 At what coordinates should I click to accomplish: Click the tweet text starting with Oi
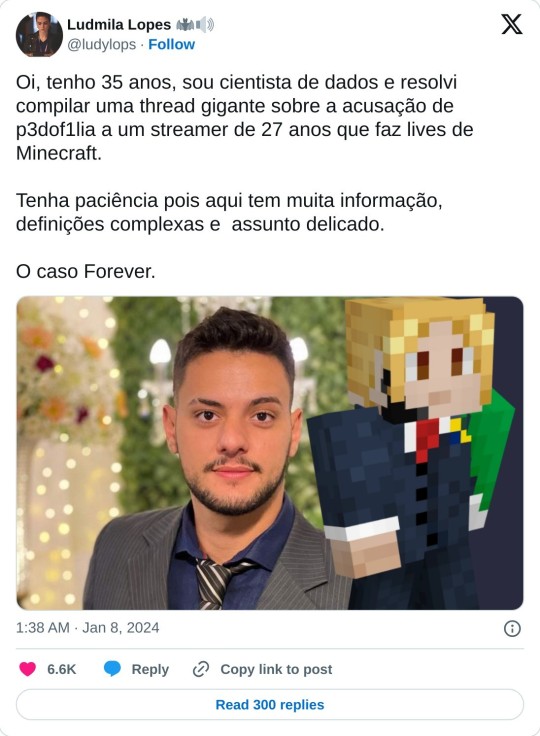pos(244,117)
